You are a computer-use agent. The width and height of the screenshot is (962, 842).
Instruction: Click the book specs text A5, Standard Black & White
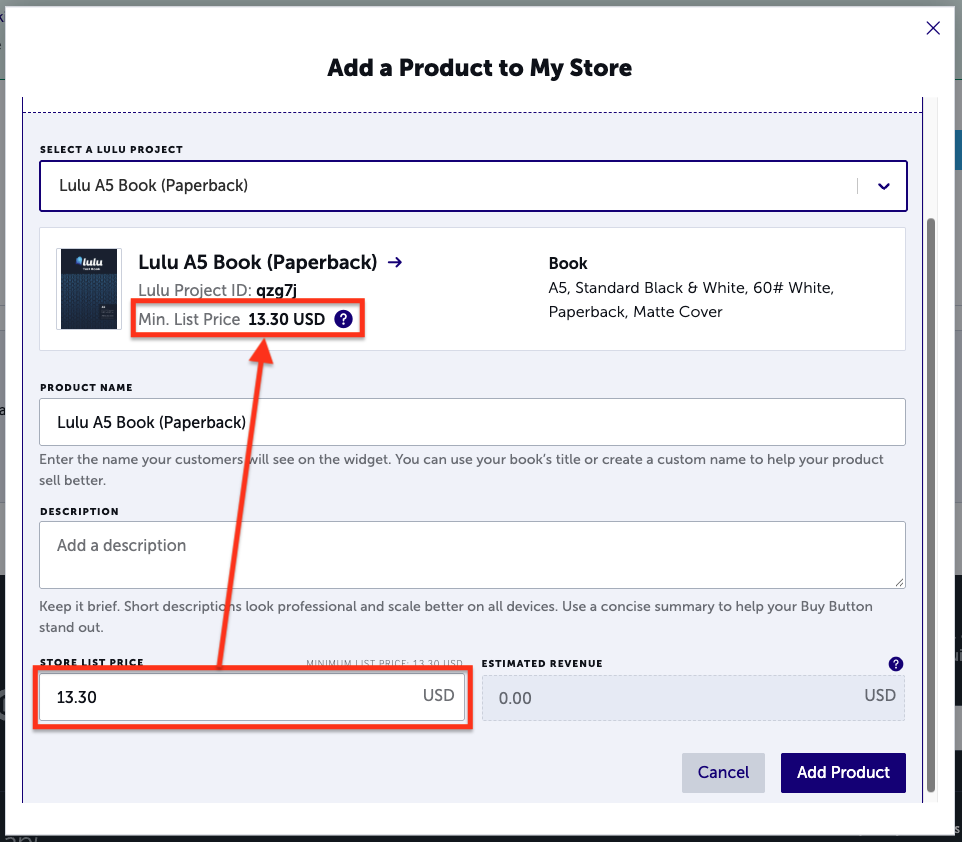[691, 300]
